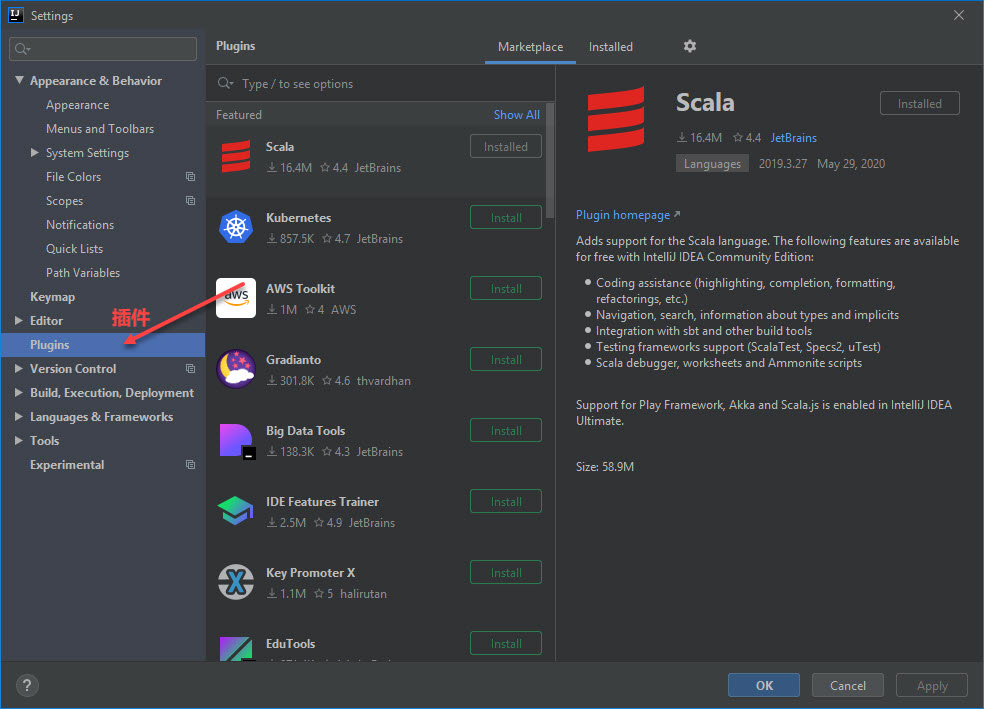Click the IDE Features Trainer icon

[x=235, y=511]
